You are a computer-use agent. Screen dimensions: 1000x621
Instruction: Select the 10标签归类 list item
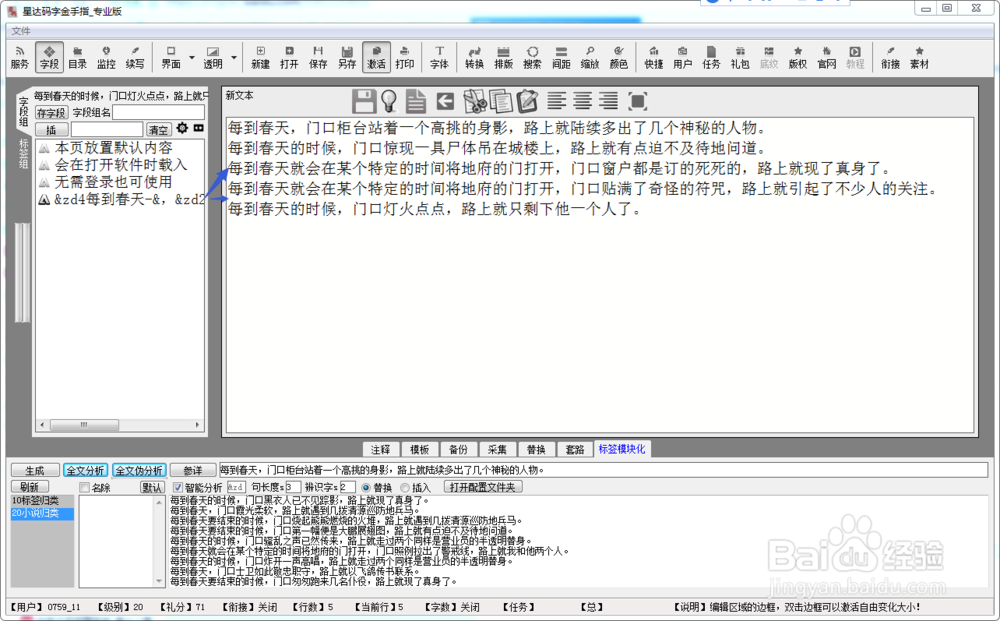click(x=42, y=501)
